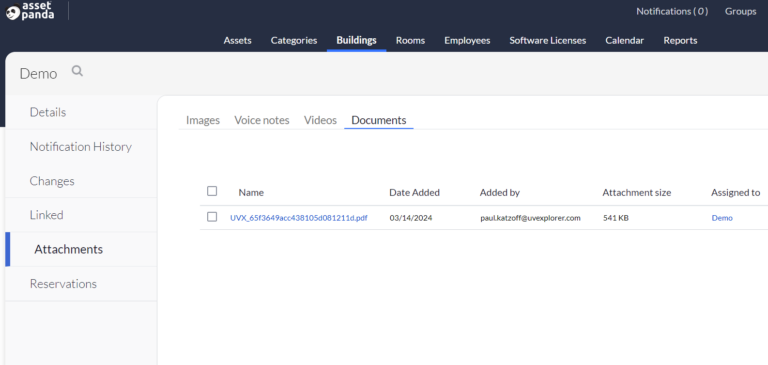
Task: Click the Demo page title
Action: point(38,74)
